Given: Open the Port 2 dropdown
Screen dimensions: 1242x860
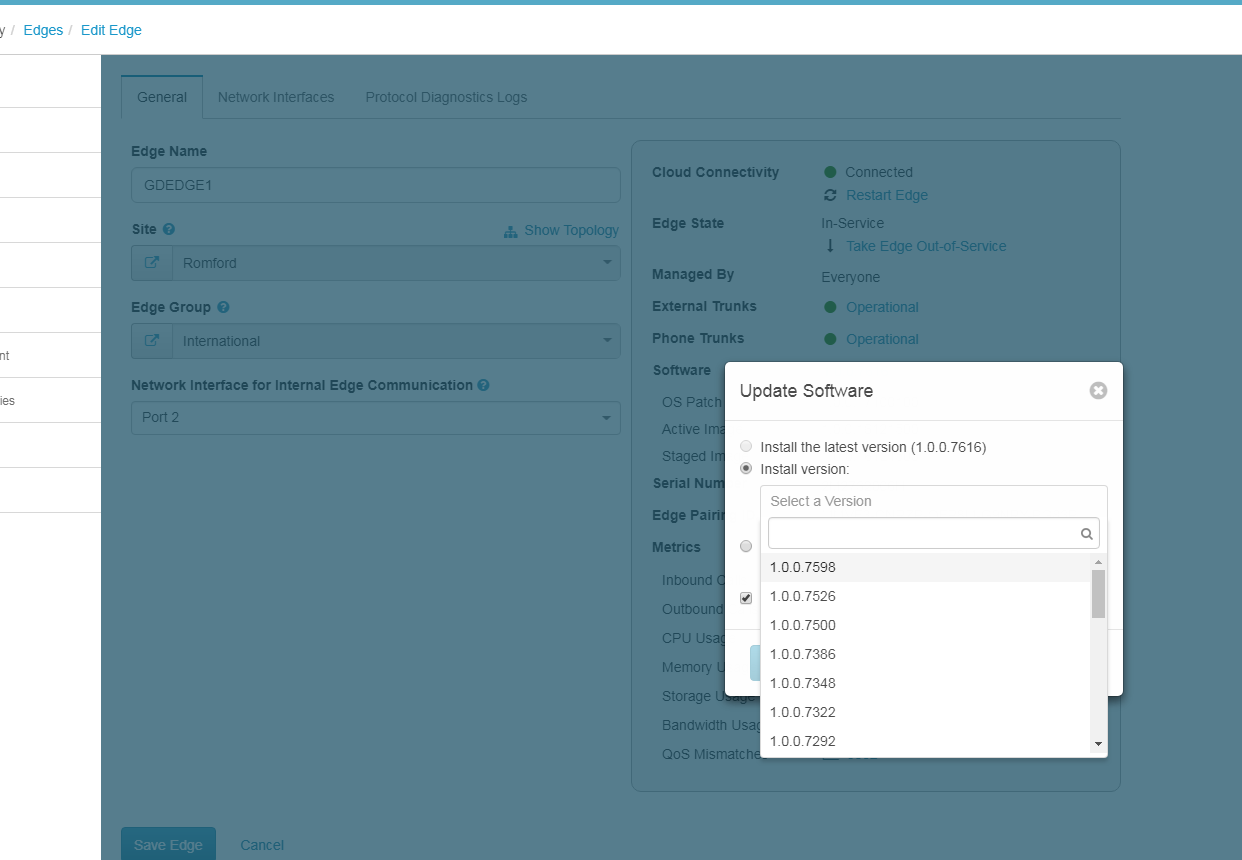Looking at the screenshot, I should [376, 417].
